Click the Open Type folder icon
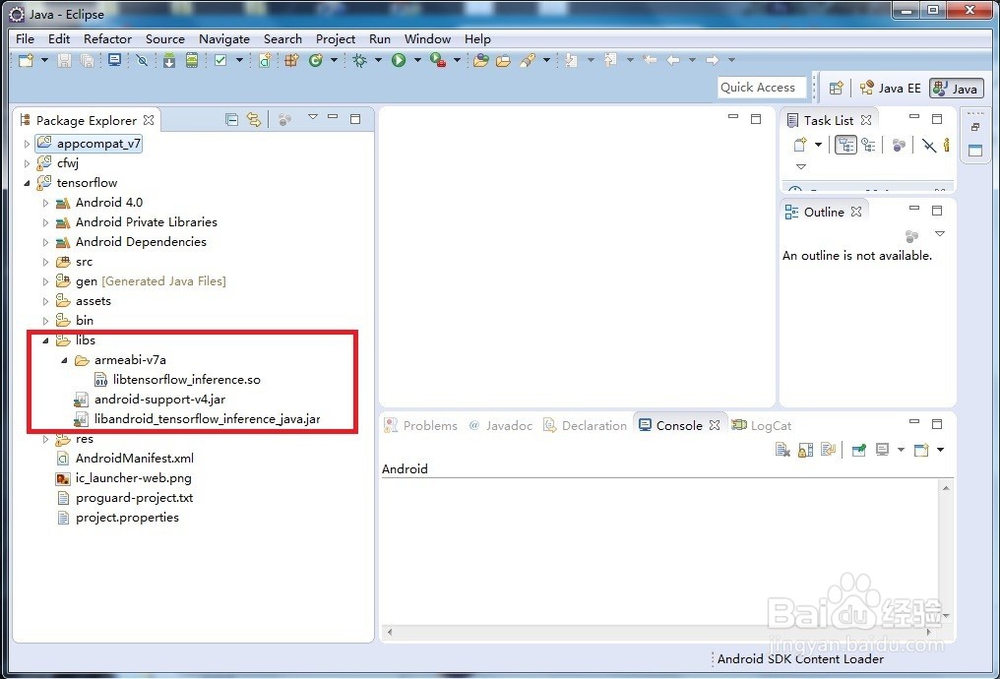The height and width of the screenshot is (679, 1000). pyautogui.click(x=481, y=61)
